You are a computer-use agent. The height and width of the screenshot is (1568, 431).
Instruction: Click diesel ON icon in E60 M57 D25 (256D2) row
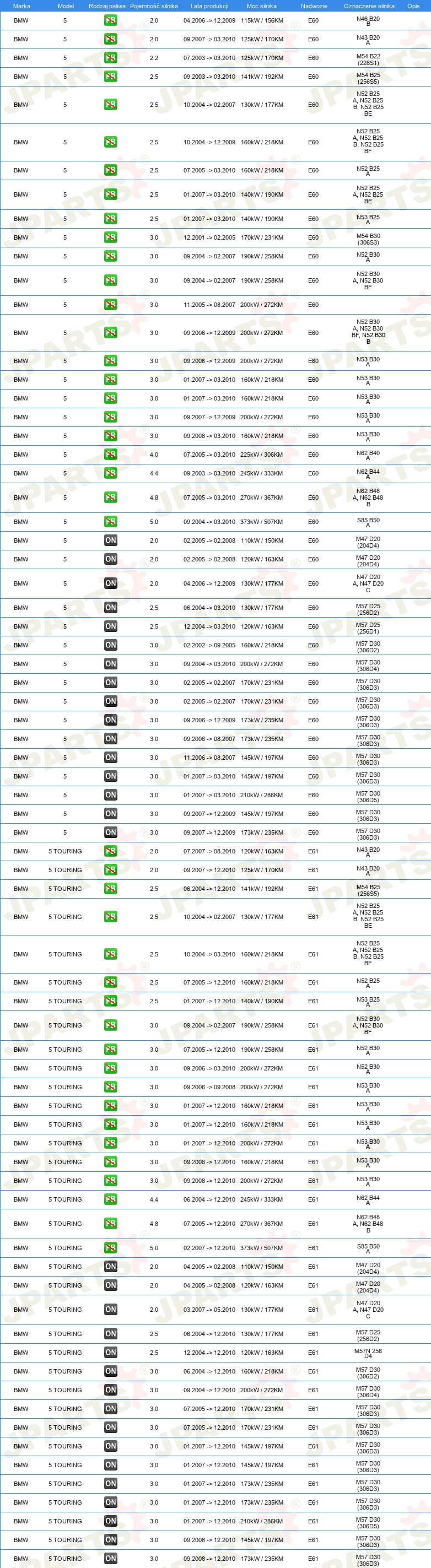(110, 608)
